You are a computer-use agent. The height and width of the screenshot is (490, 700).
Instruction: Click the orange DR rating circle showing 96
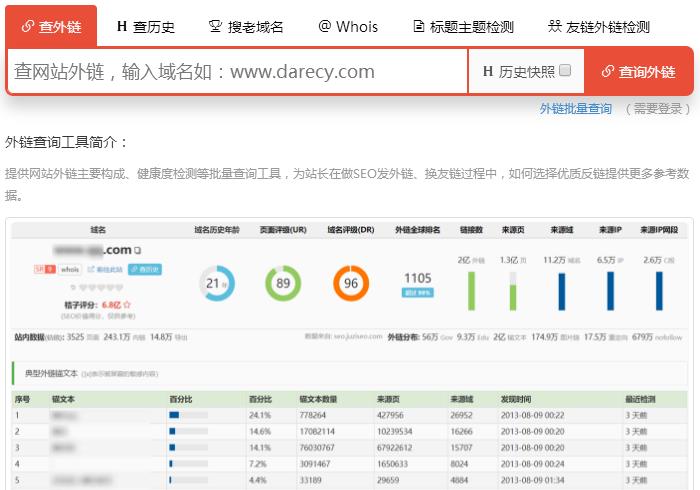click(x=352, y=283)
